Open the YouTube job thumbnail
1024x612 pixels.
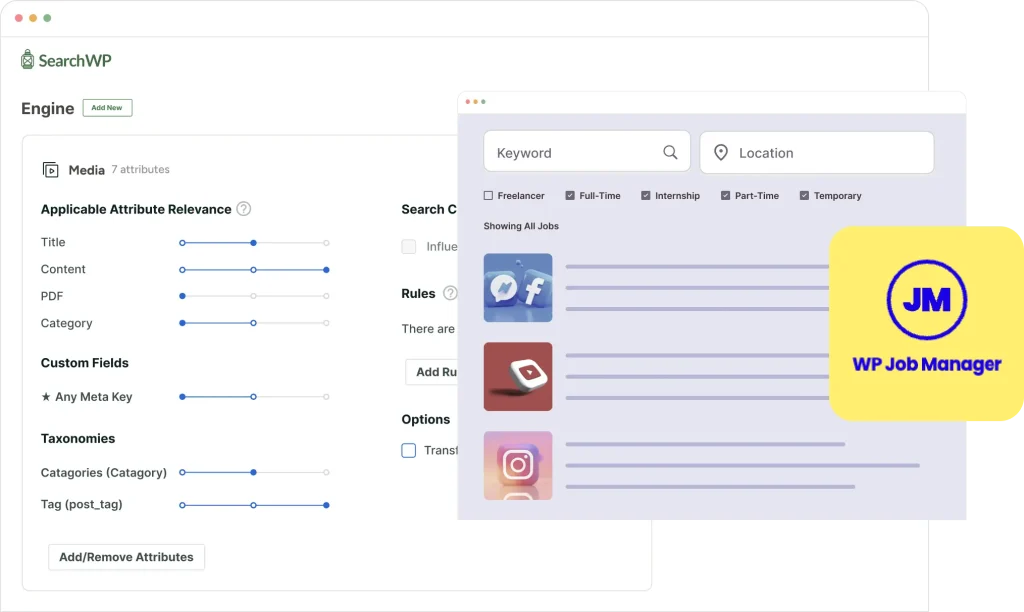(x=518, y=376)
